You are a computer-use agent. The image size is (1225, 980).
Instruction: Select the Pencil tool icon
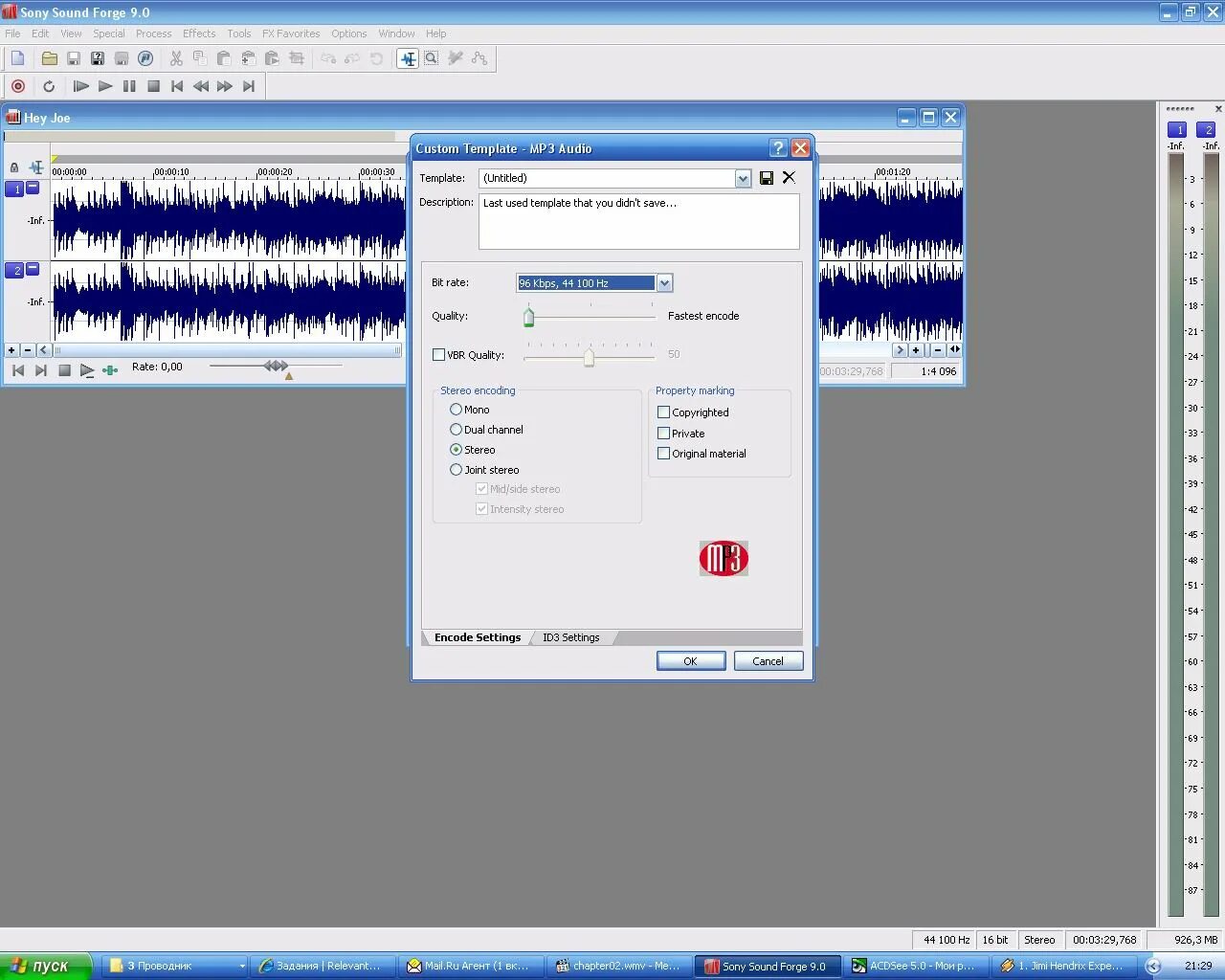[456, 58]
